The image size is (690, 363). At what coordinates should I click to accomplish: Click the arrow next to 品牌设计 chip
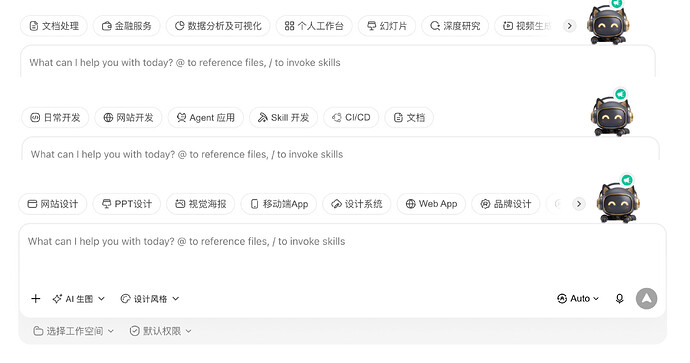579,204
